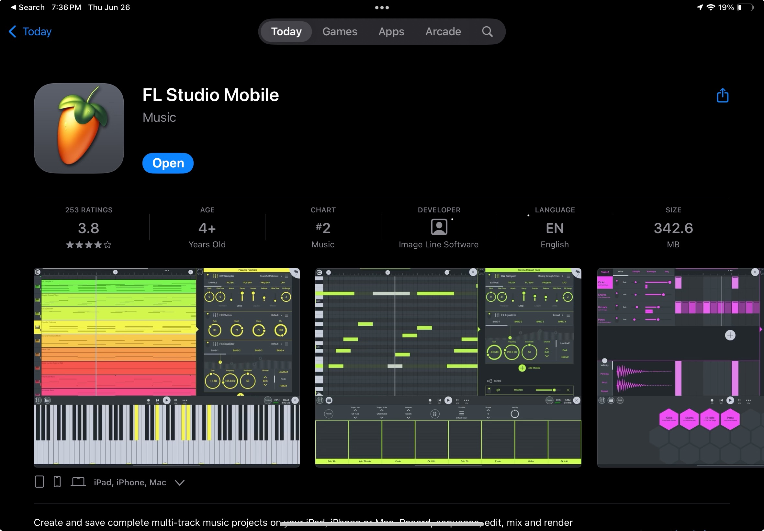Tap the Music category subtitle
The height and width of the screenshot is (531, 764).
click(159, 117)
